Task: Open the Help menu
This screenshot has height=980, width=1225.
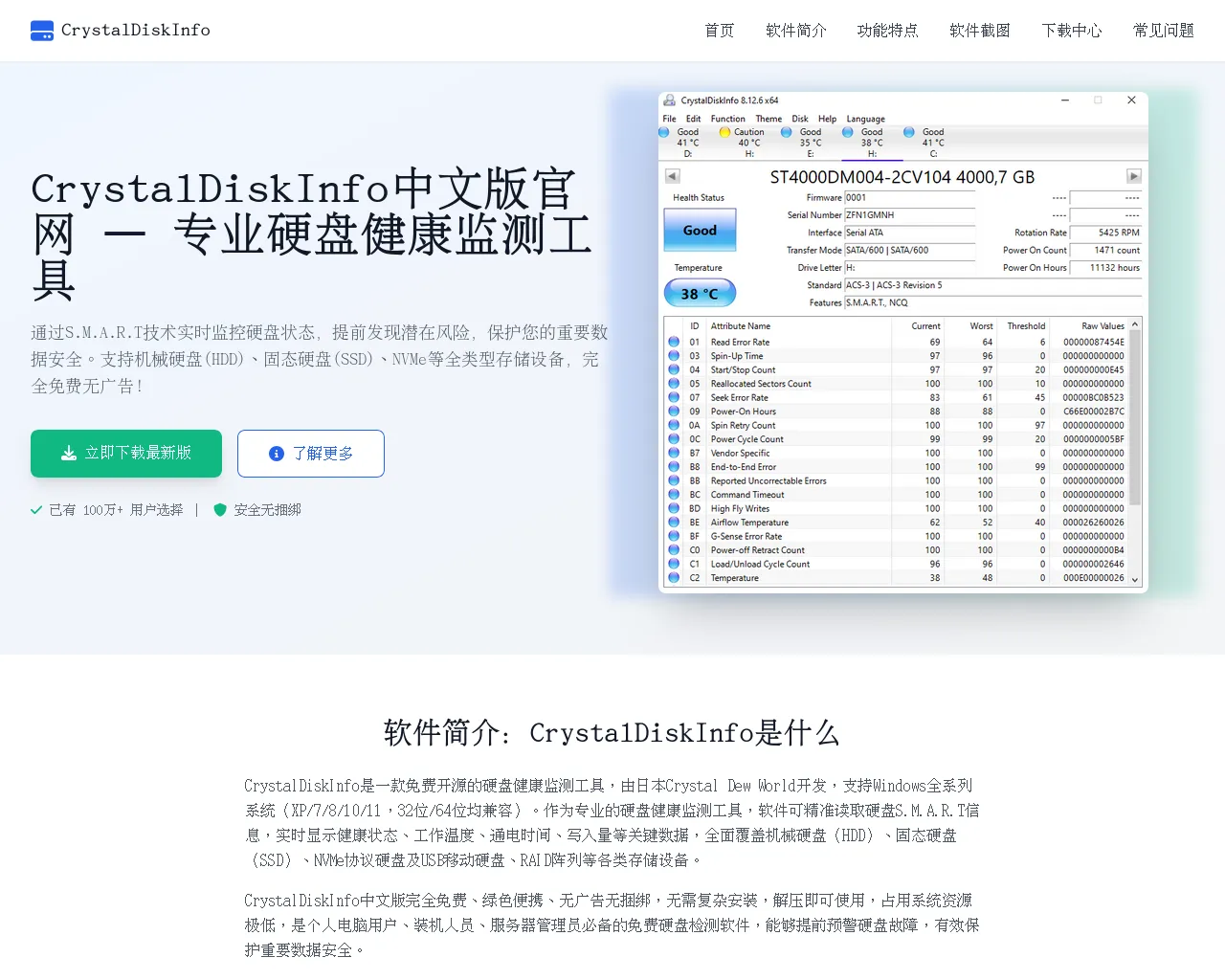Action: (x=827, y=119)
